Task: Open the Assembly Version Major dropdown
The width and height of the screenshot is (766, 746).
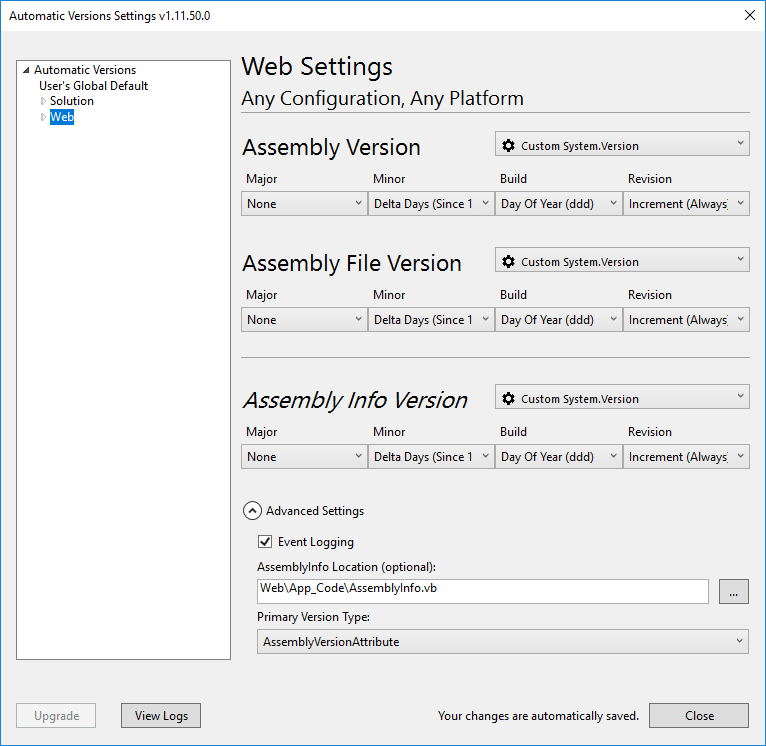Action: 304,204
